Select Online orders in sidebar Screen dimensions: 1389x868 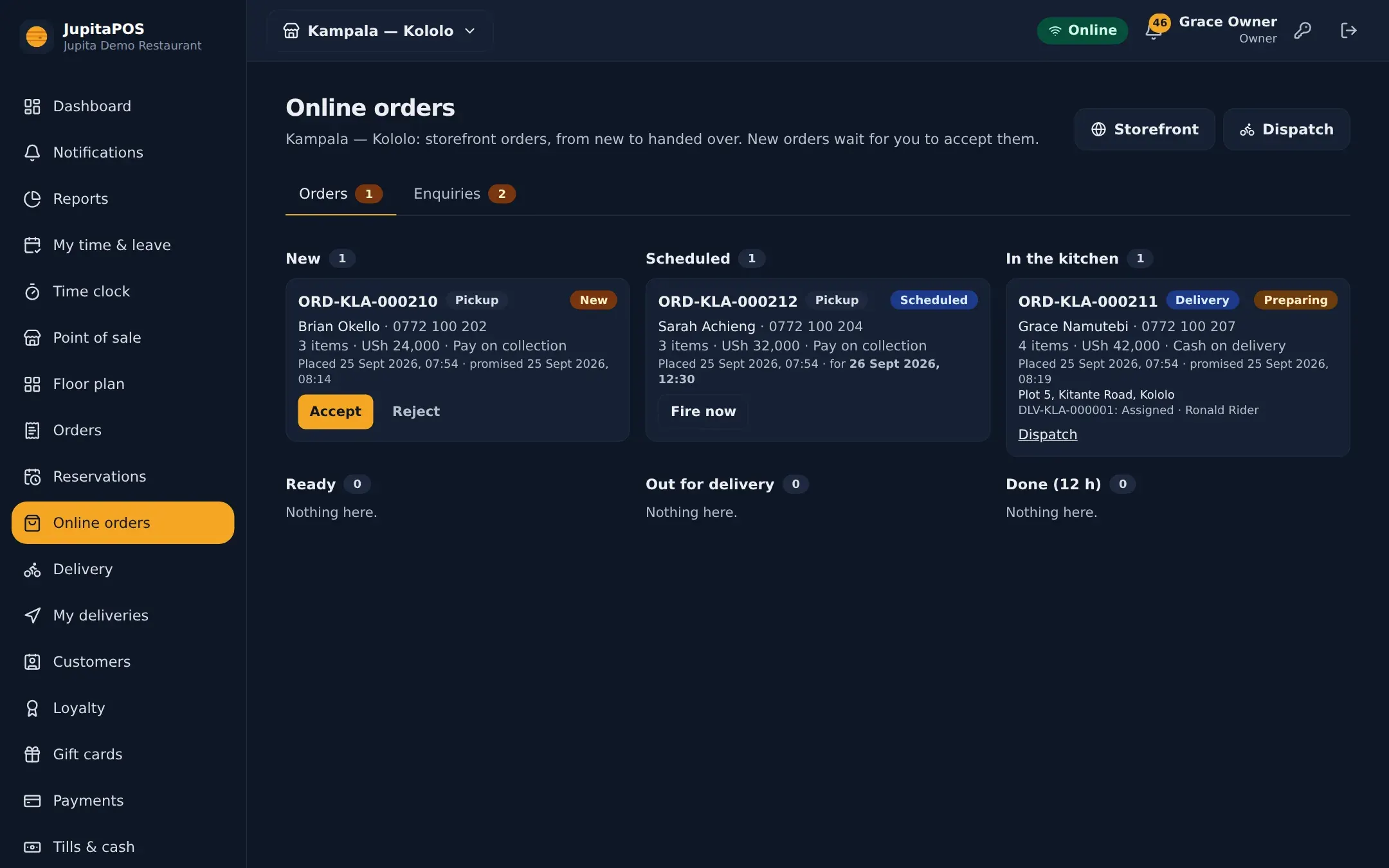pyautogui.click(x=123, y=523)
